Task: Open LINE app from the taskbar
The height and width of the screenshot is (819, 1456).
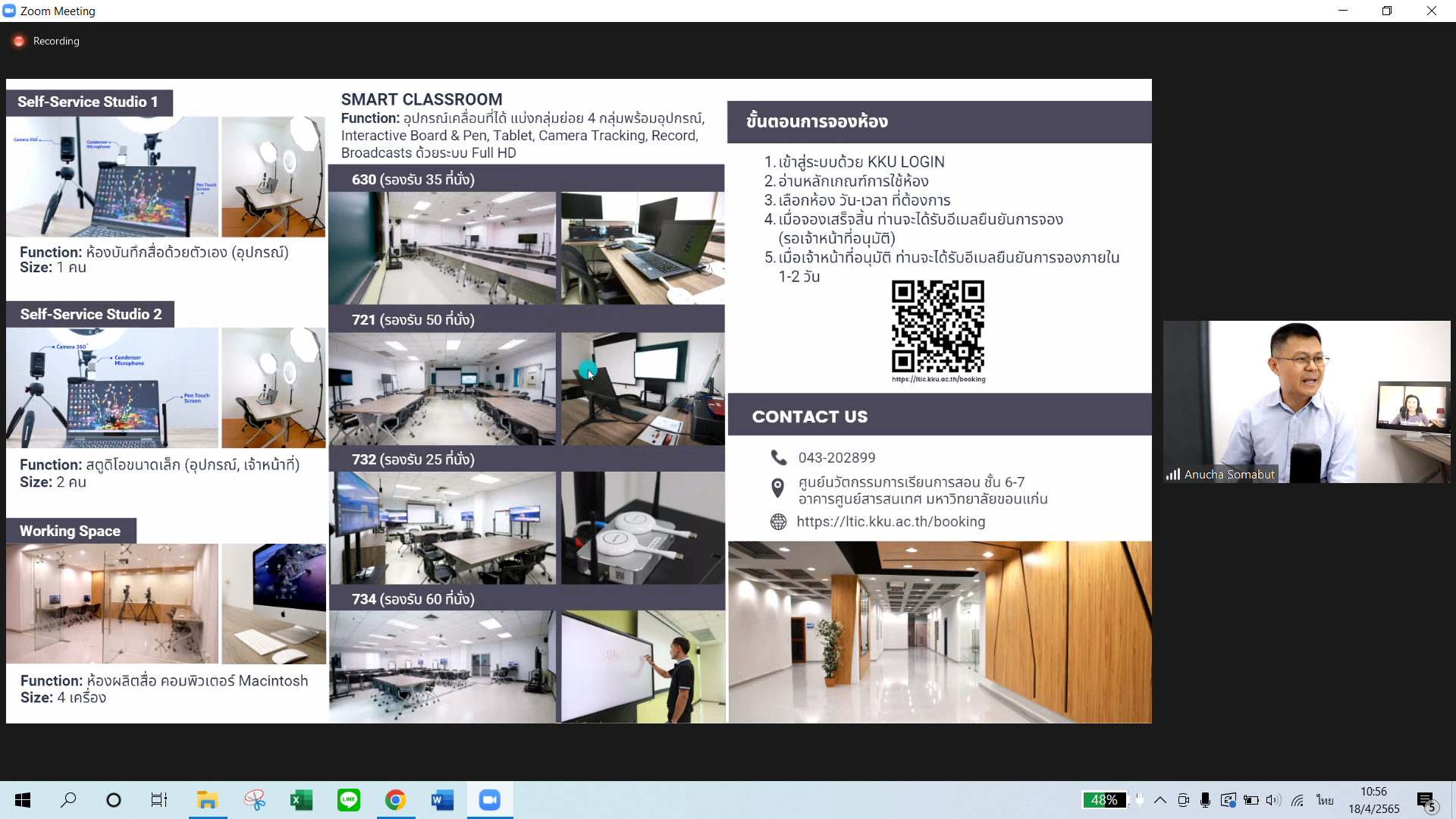Action: coord(348,800)
